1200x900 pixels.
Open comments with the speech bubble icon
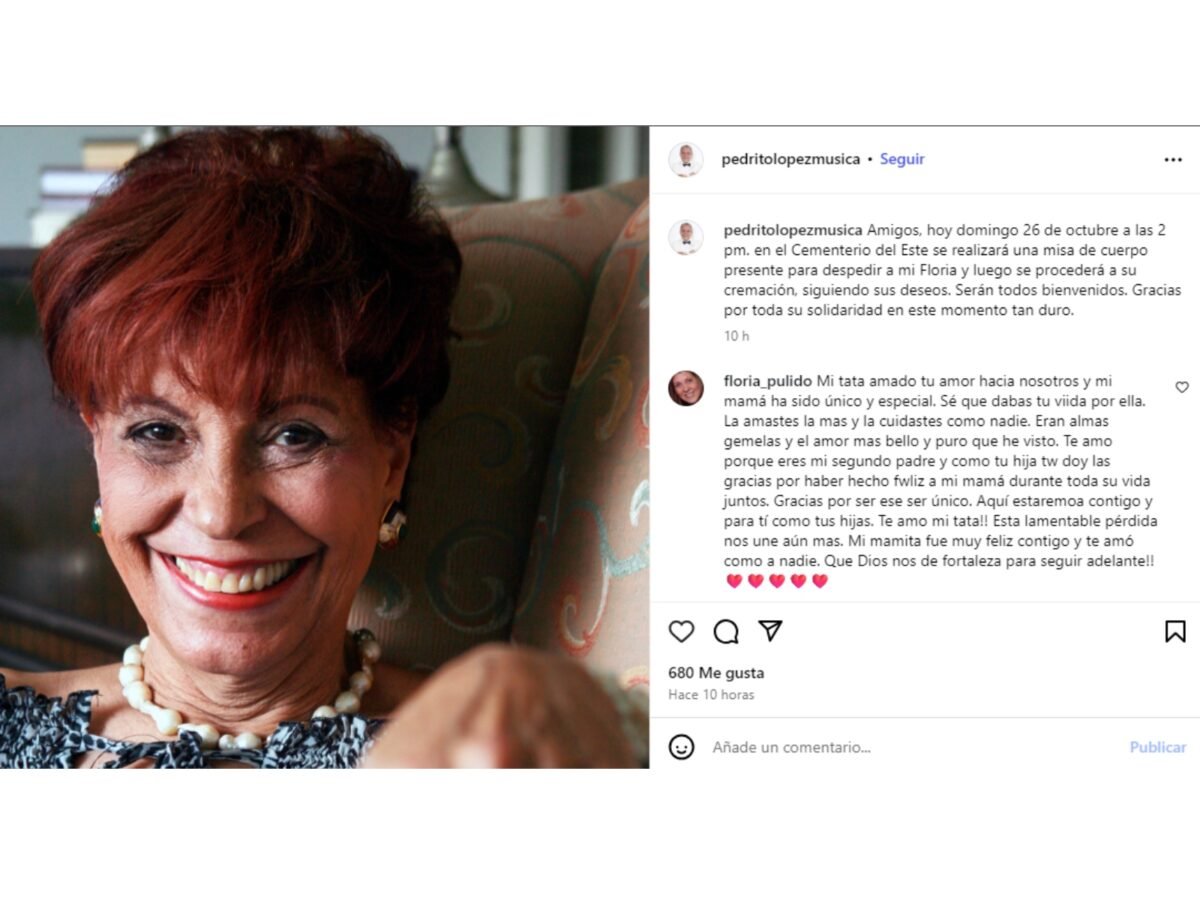point(726,631)
